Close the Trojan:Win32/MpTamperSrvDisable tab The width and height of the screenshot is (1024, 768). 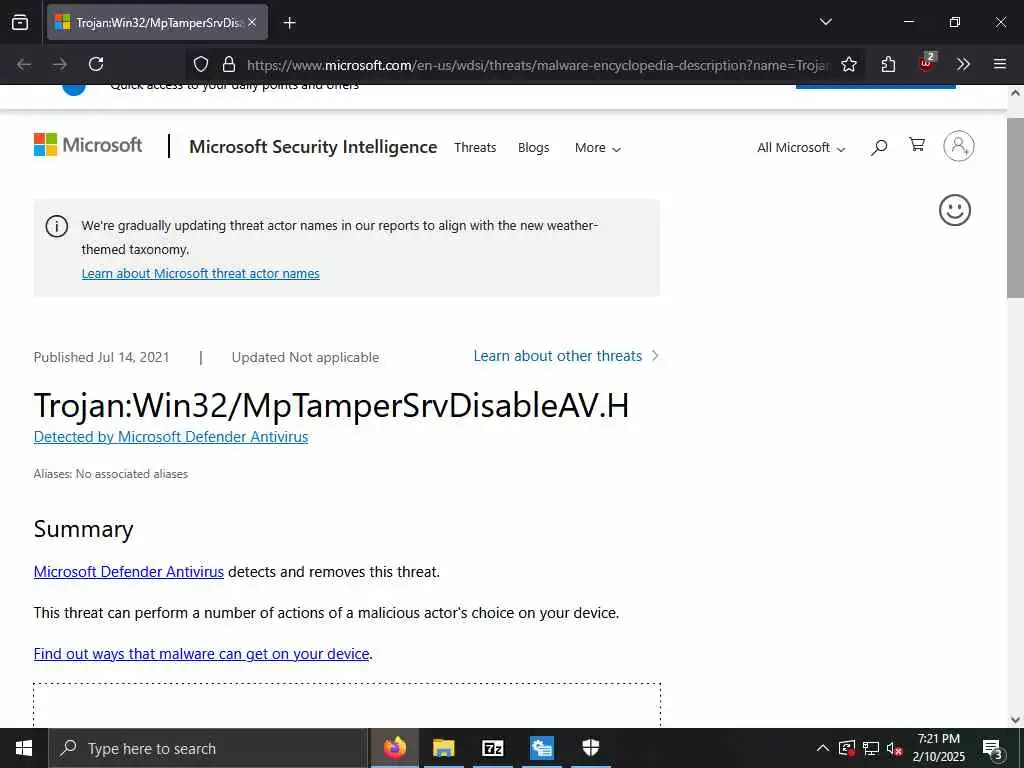pyautogui.click(x=252, y=22)
